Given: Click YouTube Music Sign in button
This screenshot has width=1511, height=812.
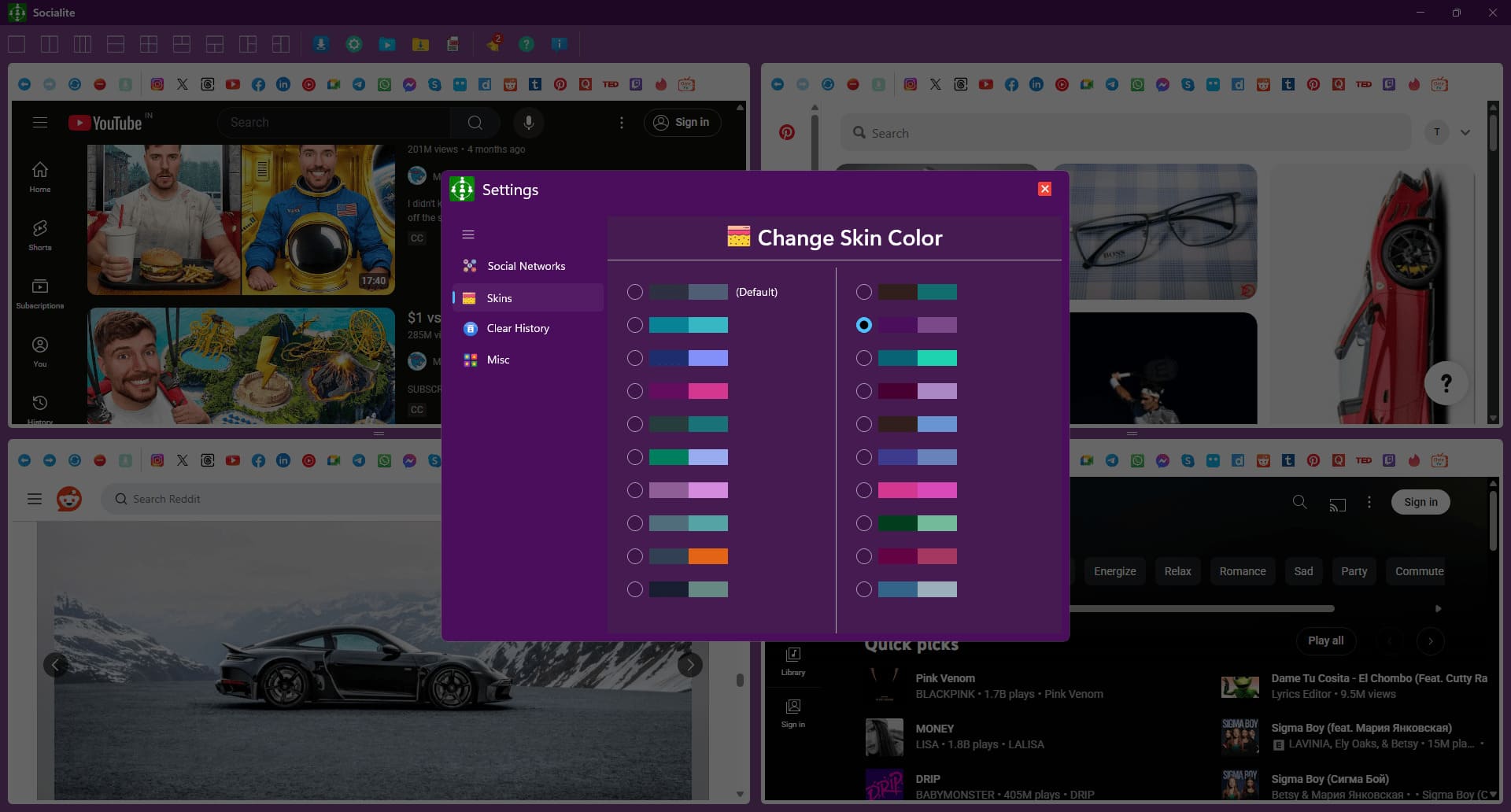Looking at the screenshot, I should point(1420,502).
